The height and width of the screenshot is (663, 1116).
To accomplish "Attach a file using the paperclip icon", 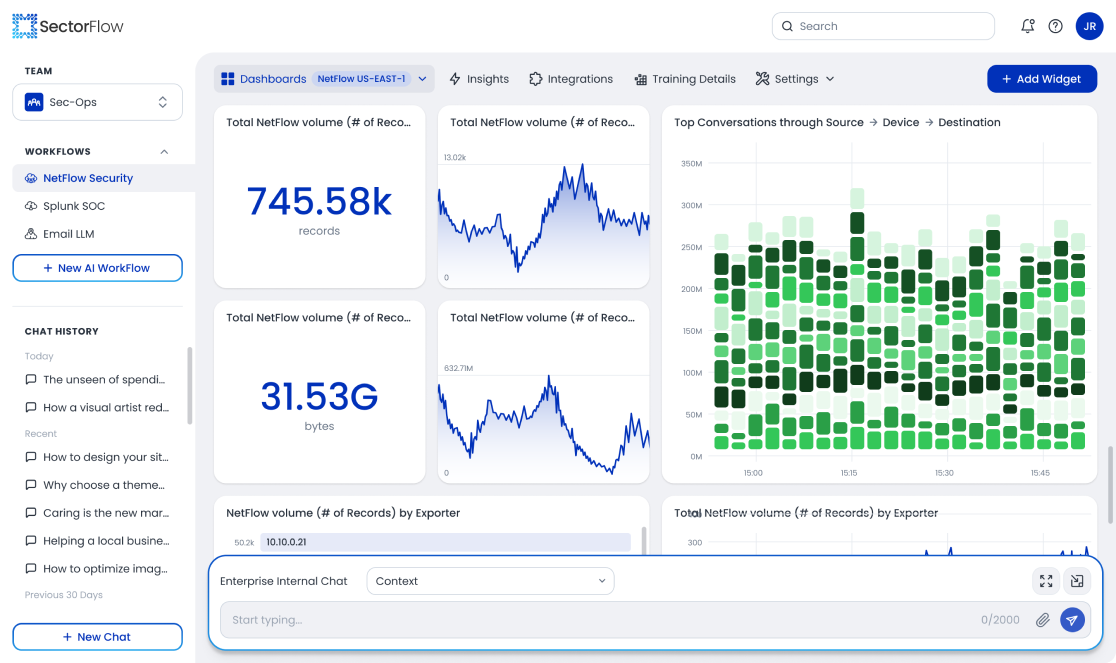I will coord(1042,620).
